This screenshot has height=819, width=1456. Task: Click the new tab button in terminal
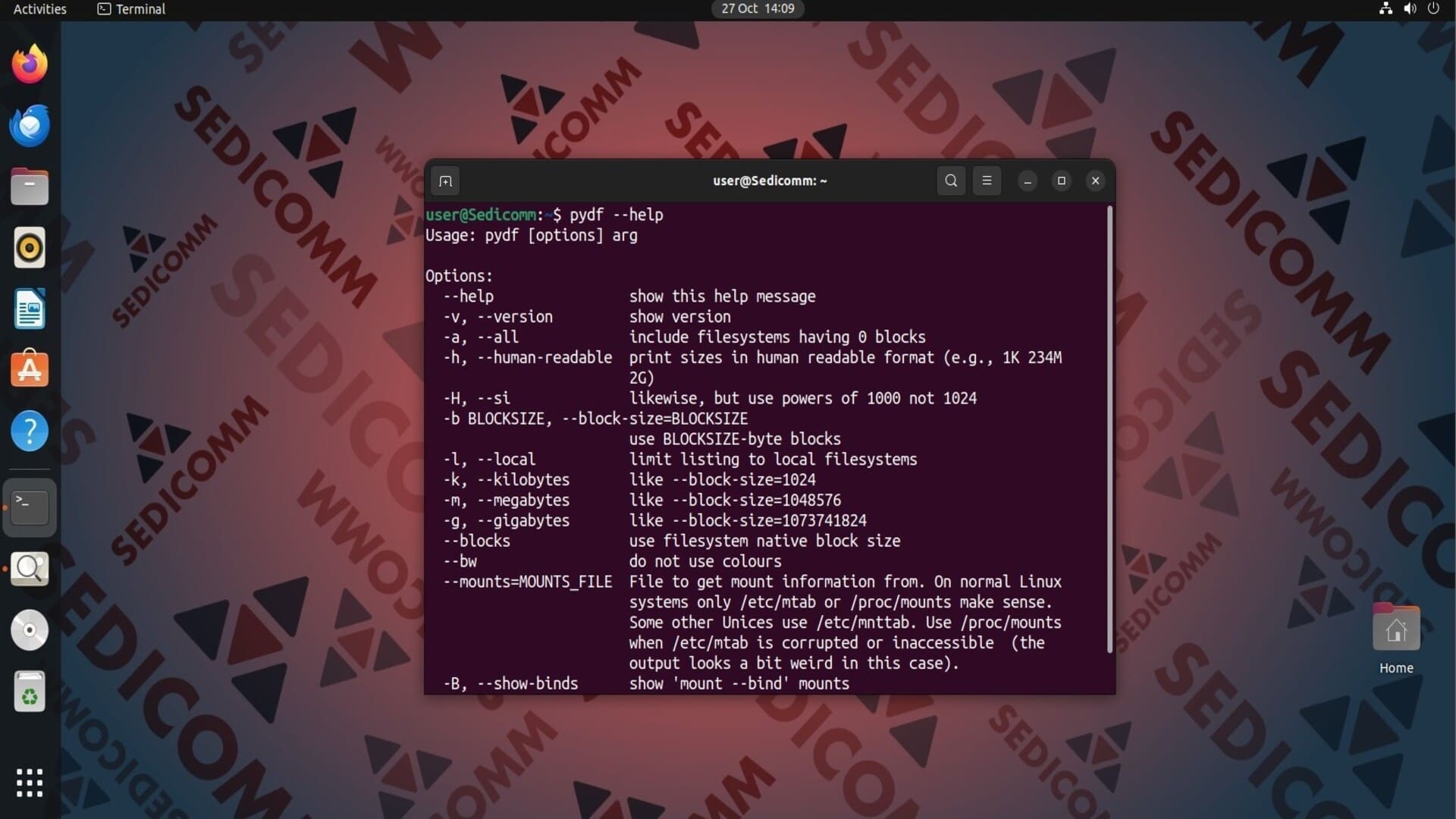445,181
